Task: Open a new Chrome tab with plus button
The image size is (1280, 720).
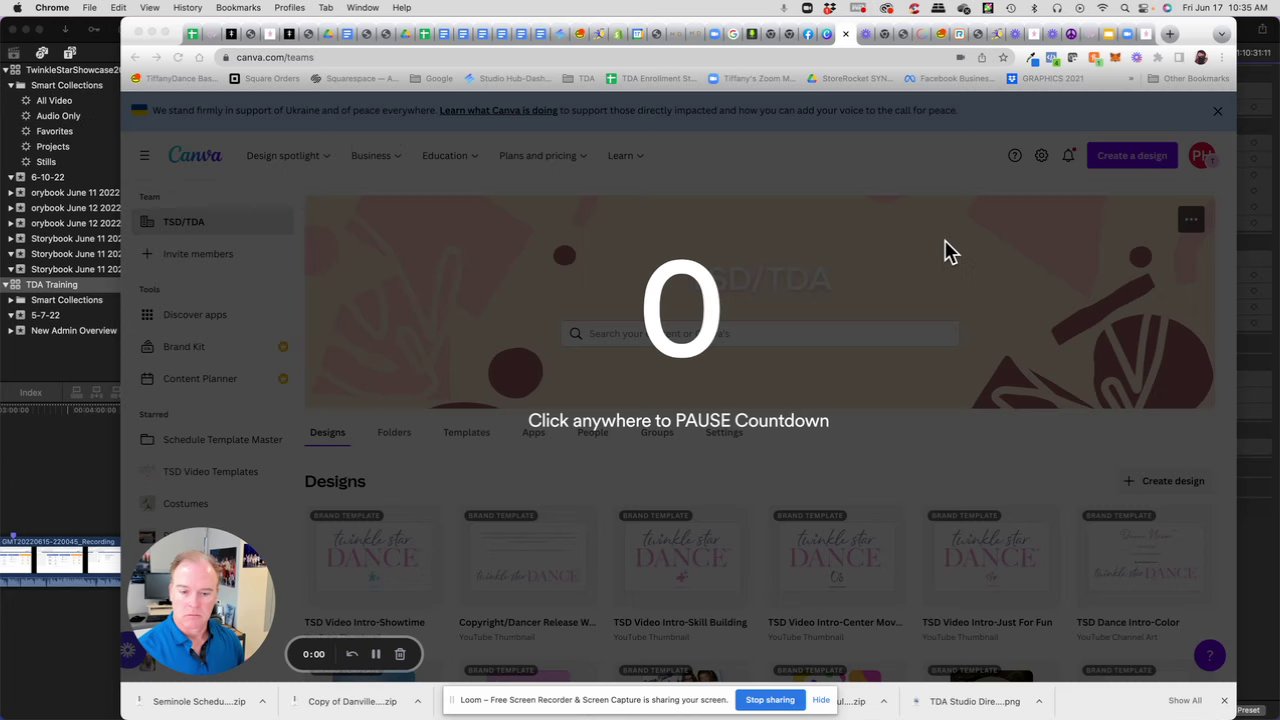Action: click(1170, 34)
